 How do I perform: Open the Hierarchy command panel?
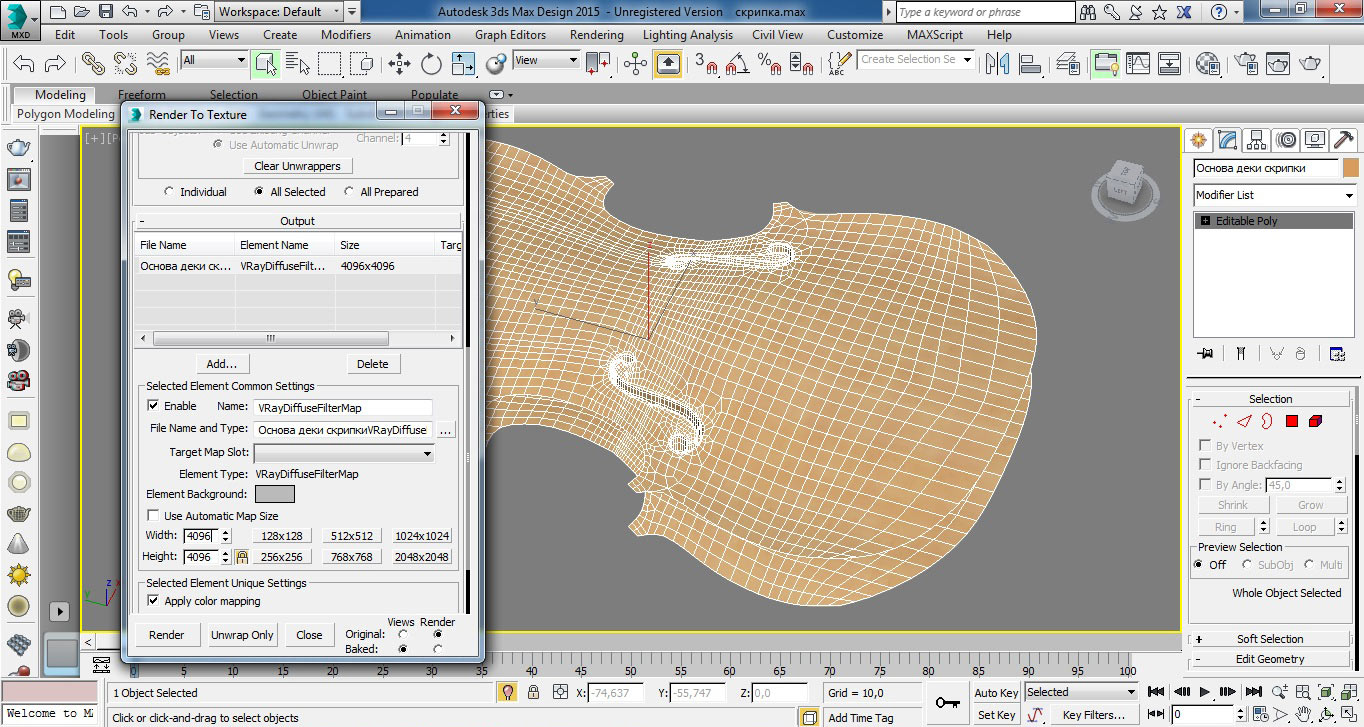[1257, 140]
